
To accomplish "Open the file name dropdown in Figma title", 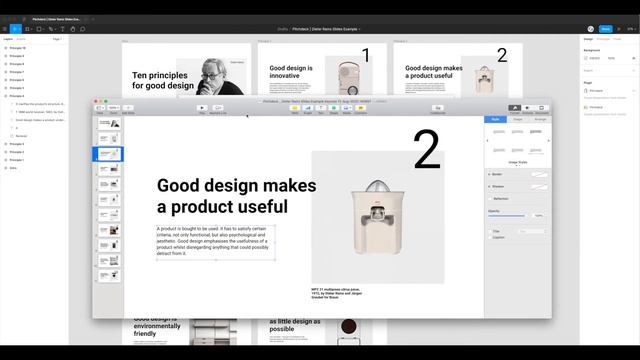I will click(360, 29).
